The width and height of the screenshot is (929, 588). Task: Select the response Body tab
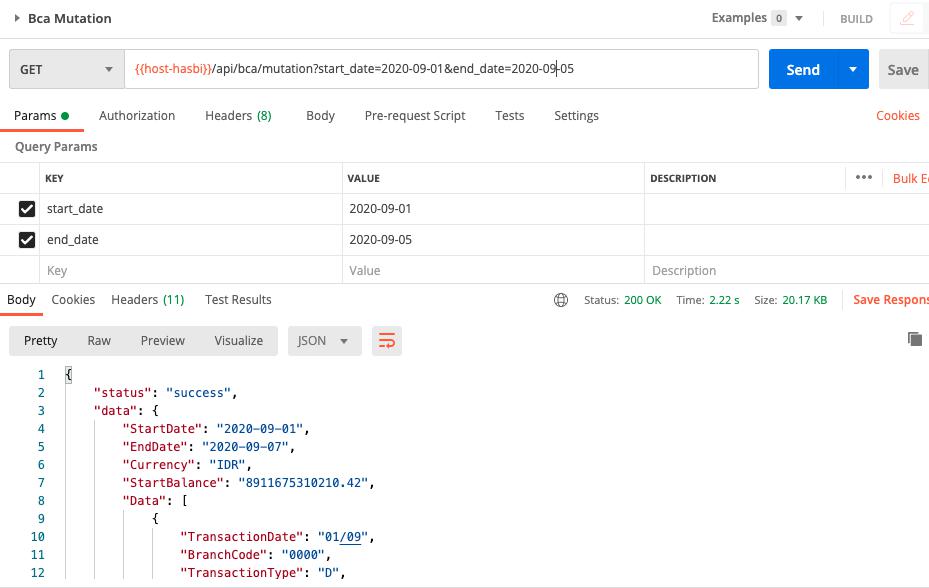(21, 300)
